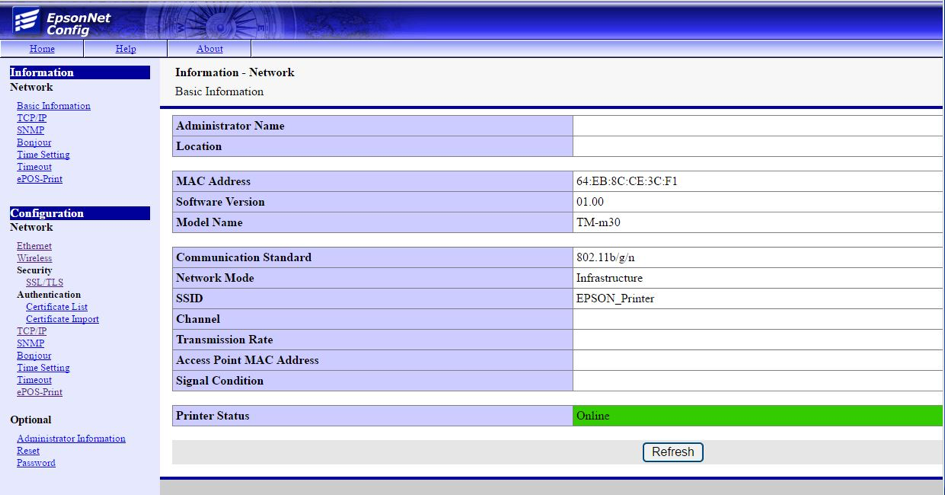Open the Password link under Optional
Image resolution: width=945 pixels, height=495 pixels.
(36, 463)
